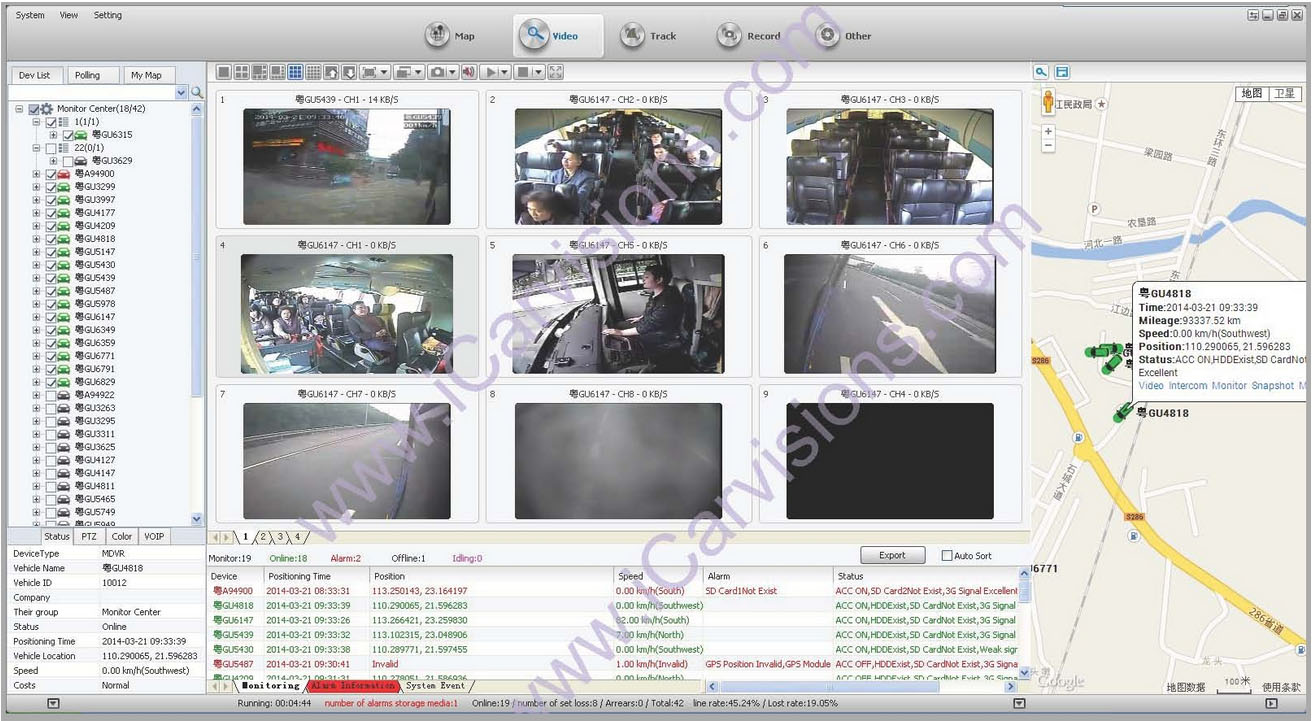Click the Export button
Viewport: 1312px width, 721px height.
tap(892, 555)
